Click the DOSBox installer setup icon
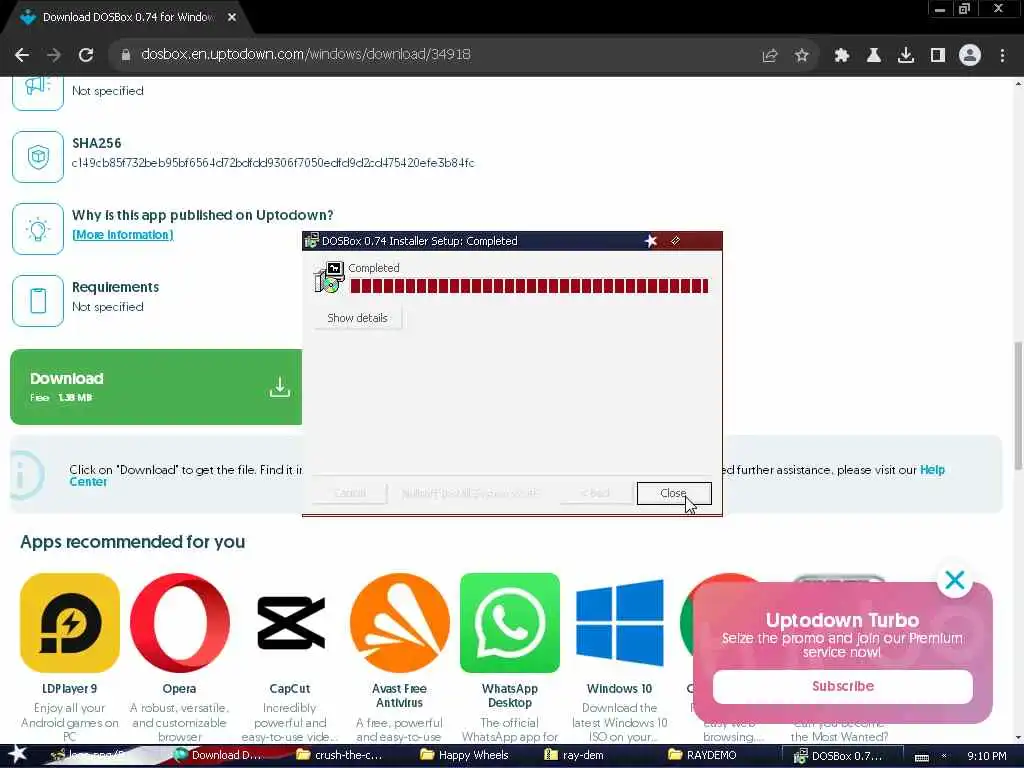Image resolution: width=1024 pixels, height=768 pixels. coord(329,277)
